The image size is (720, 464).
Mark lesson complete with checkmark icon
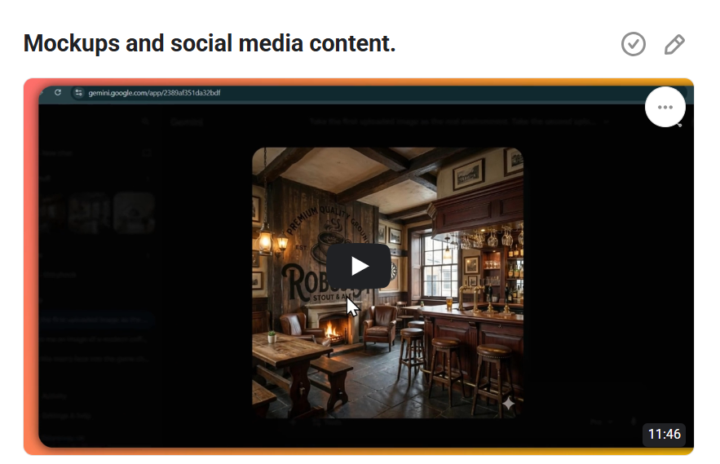633,44
